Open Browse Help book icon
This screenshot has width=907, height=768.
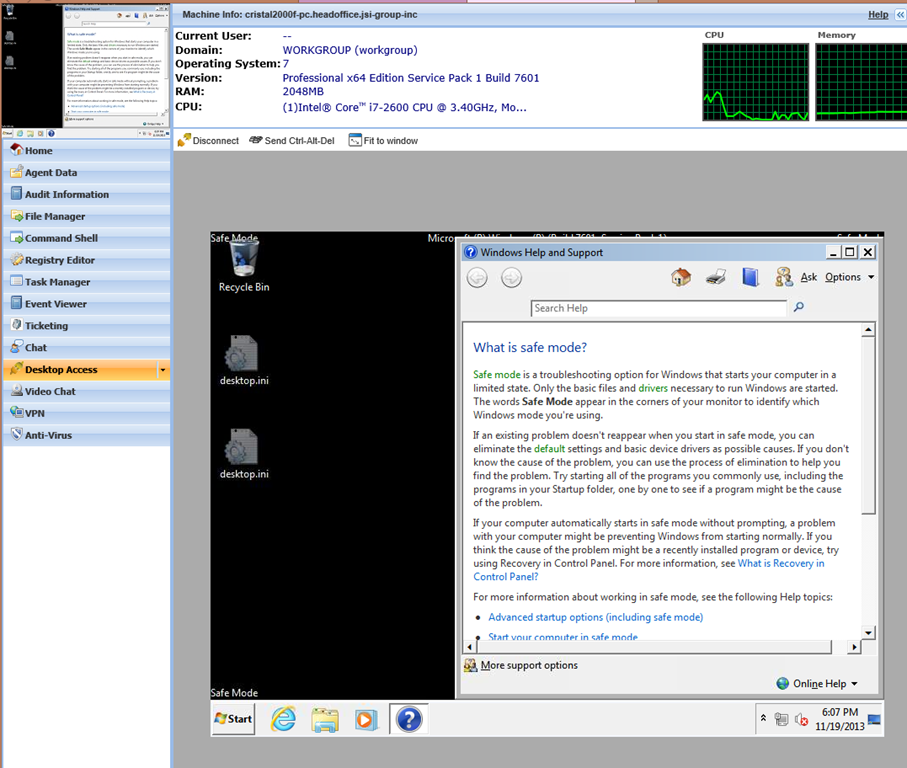[750, 277]
